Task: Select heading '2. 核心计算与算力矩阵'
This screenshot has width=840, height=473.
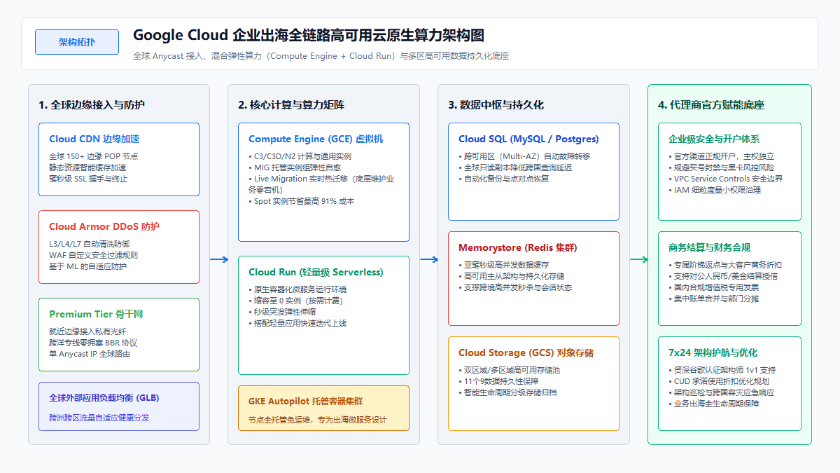Action: 291,105
